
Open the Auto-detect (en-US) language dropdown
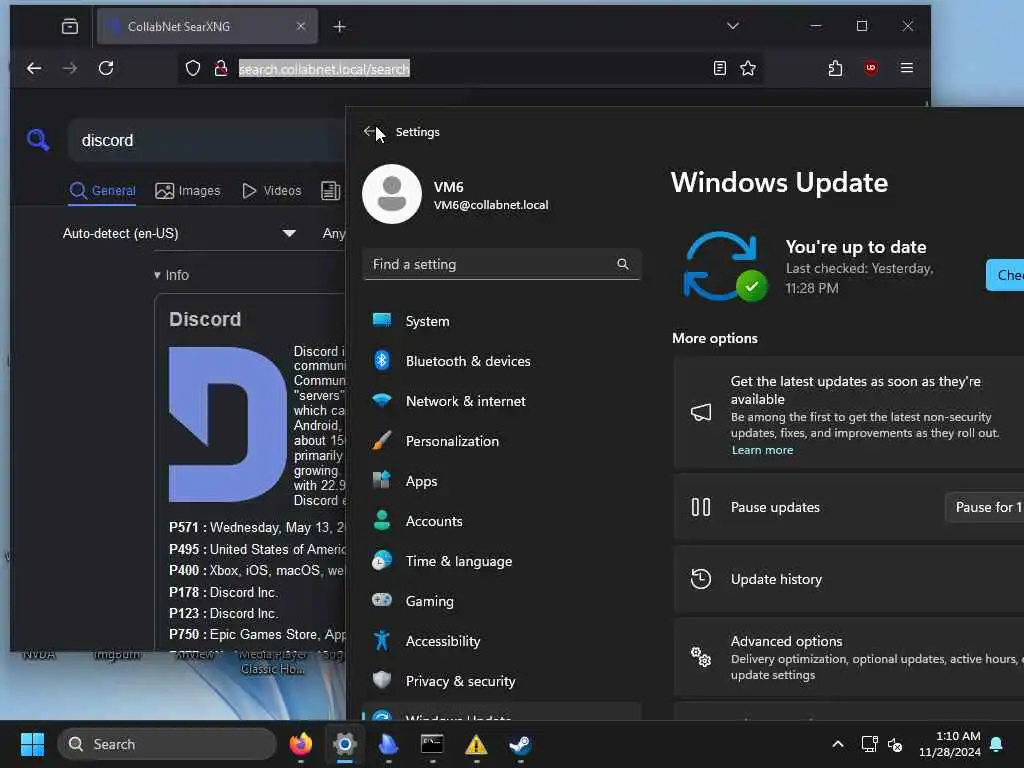(x=180, y=233)
